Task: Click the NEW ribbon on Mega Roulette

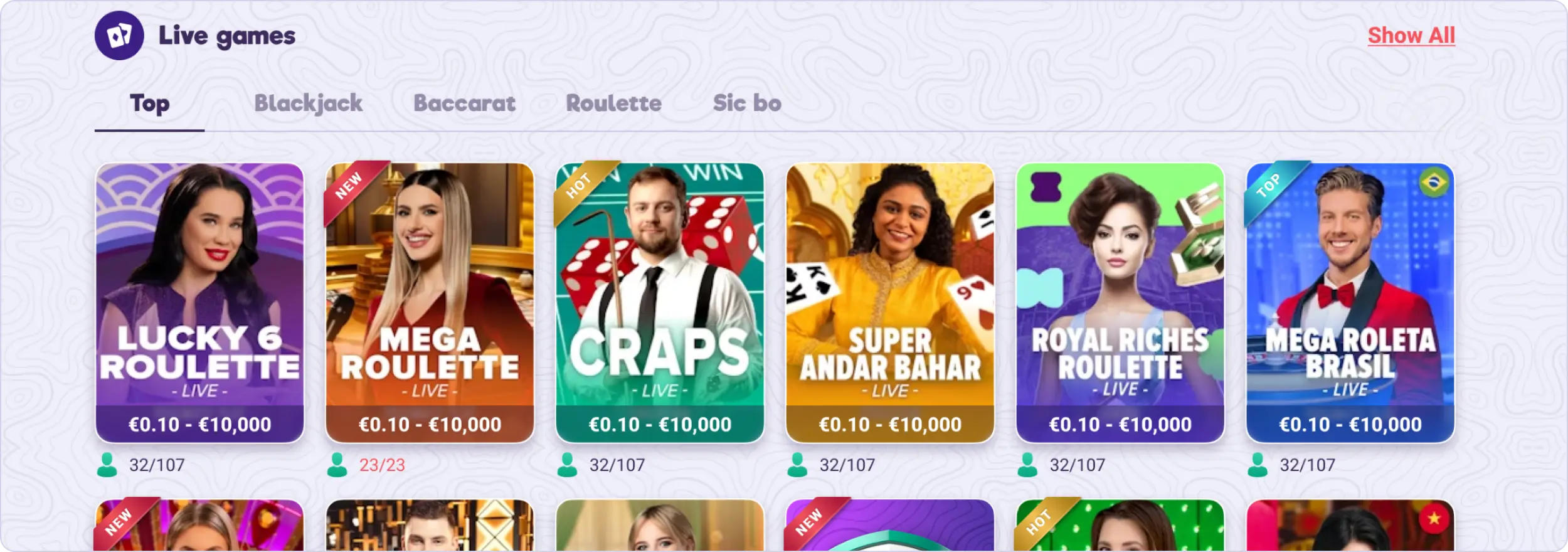Action: click(x=349, y=186)
